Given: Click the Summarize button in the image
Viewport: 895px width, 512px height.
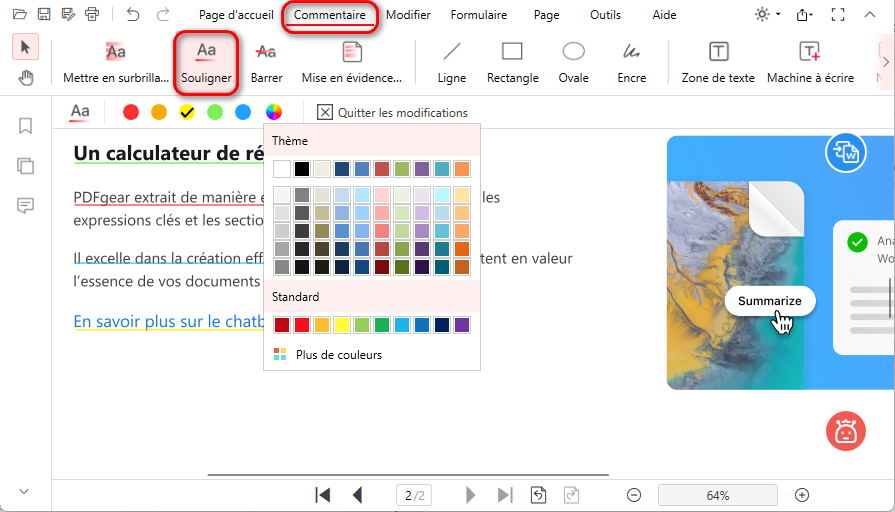Looking at the screenshot, I should tap(769, 301).
